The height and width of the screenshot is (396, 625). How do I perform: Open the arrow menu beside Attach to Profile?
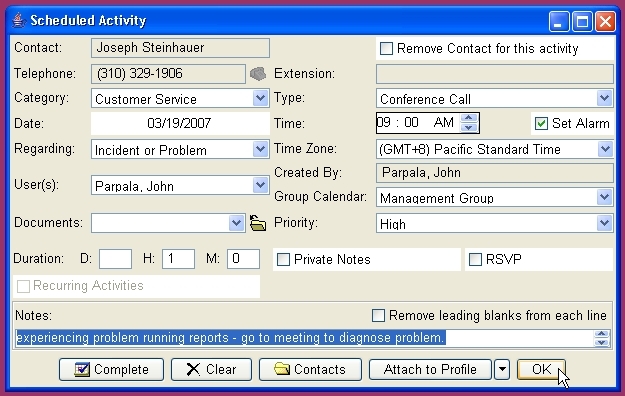502,370
